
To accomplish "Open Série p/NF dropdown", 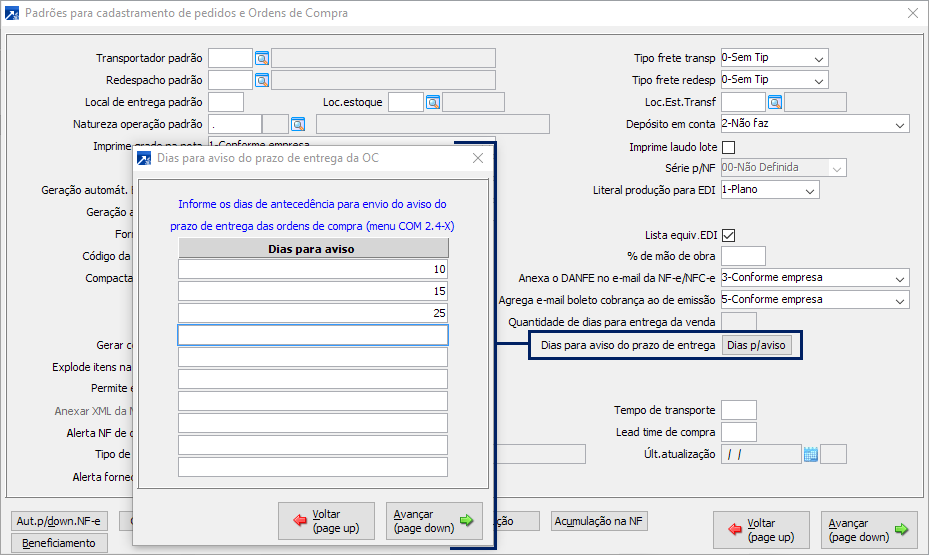I will pyautogui.click(x=837, y=168).
